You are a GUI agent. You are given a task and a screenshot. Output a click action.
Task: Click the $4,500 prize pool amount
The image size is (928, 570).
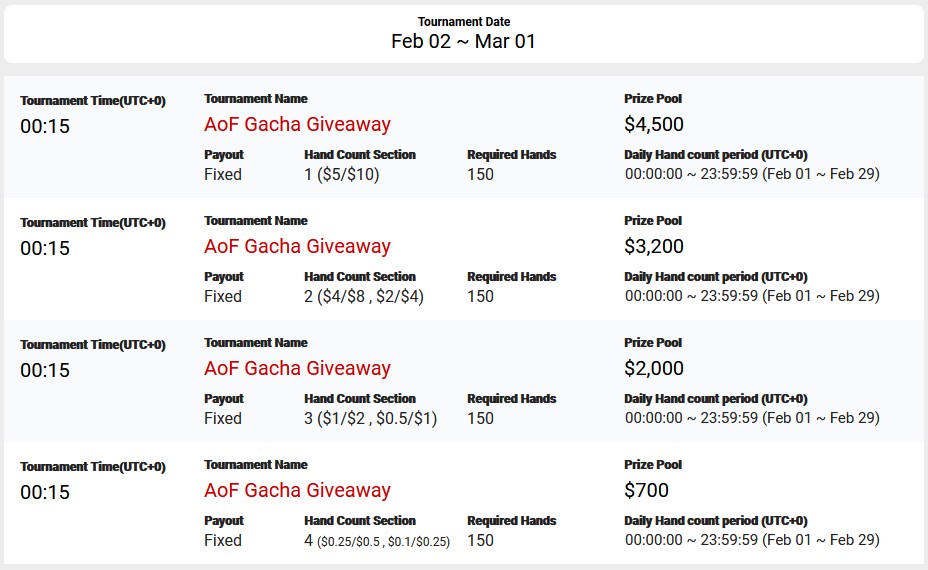coord(654,125)
